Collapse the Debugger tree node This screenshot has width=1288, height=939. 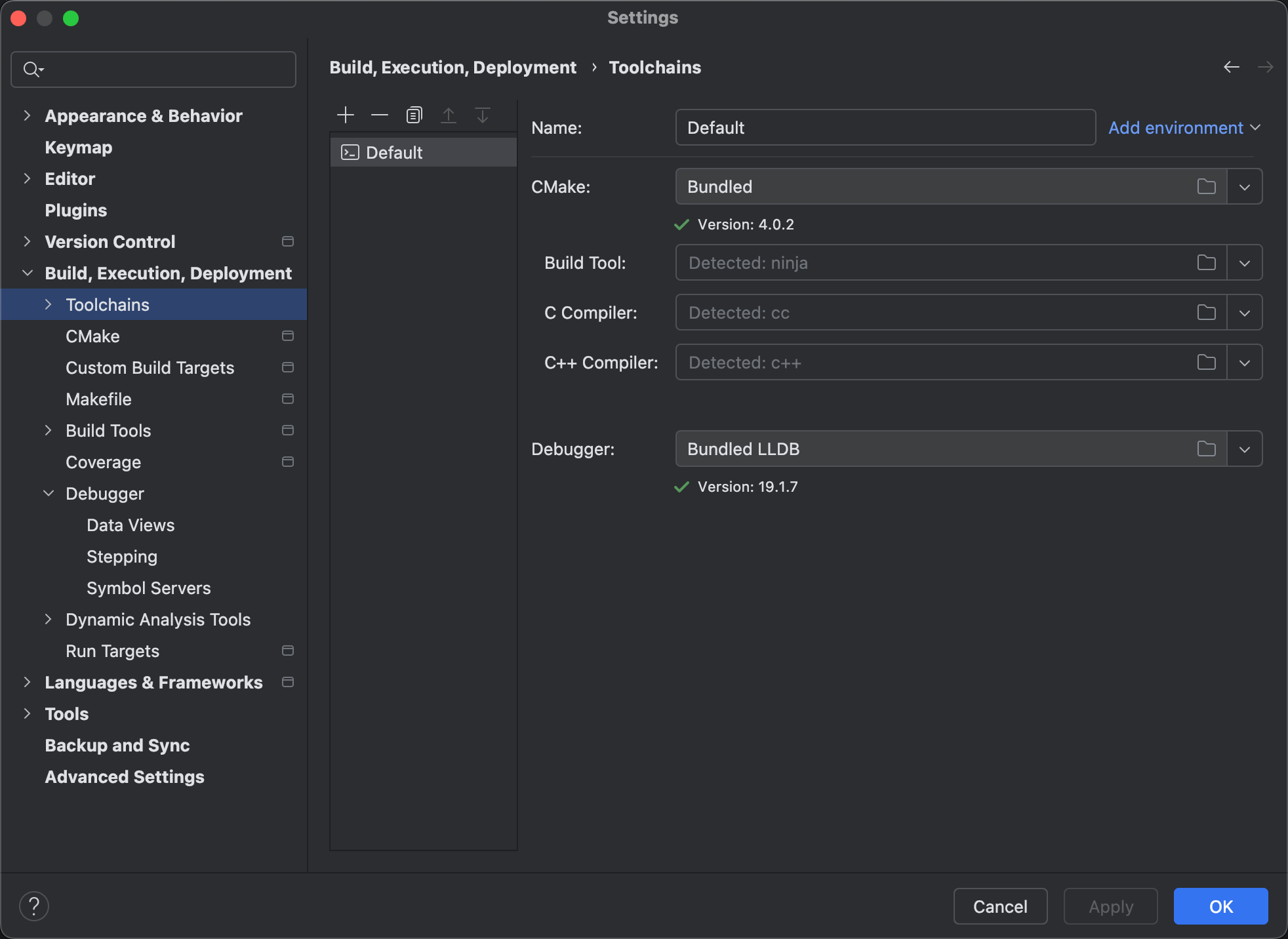tap(48, 494)
